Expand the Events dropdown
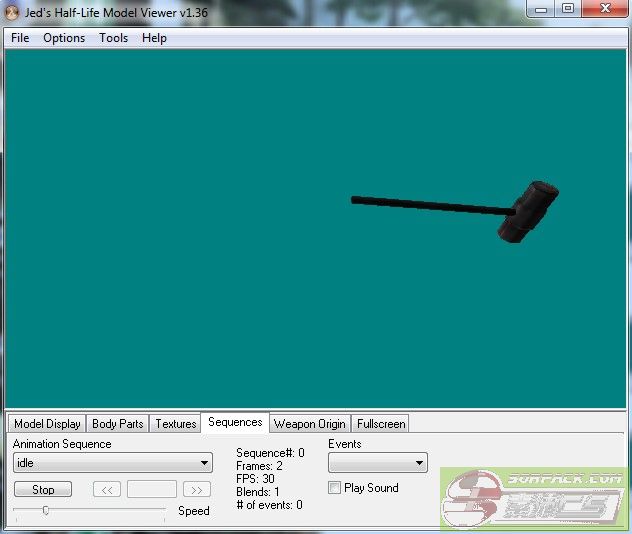Screen dimensions: 632x534 [x=378, y=463]
